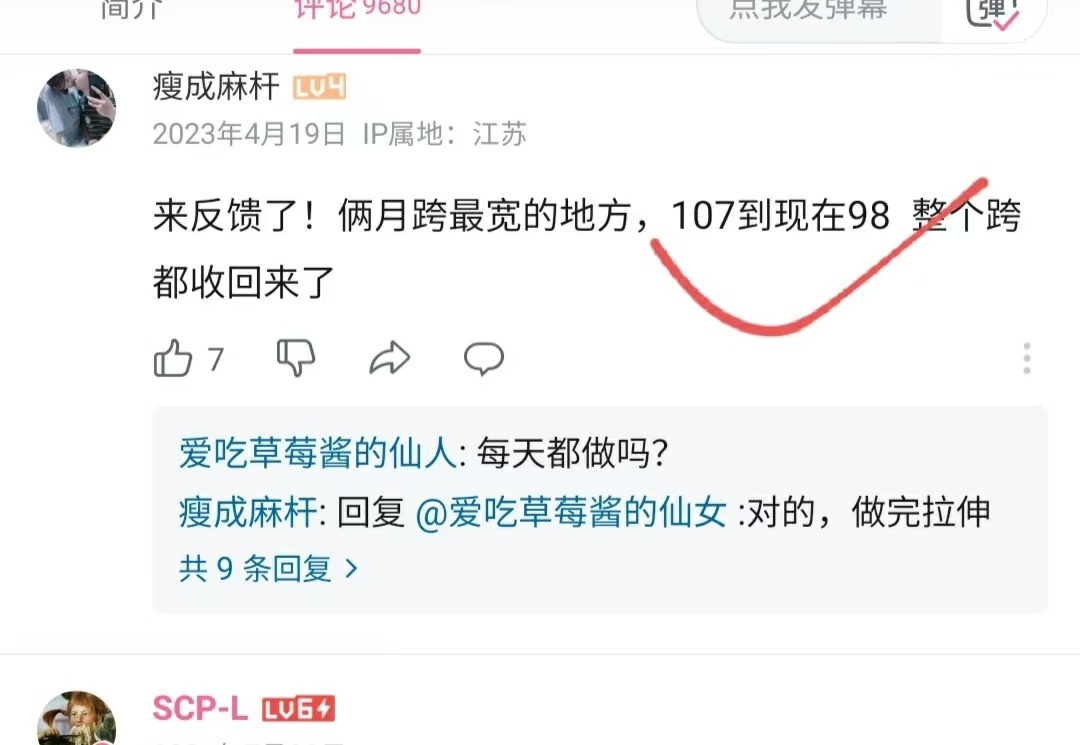Open the three-dot more options menu

pos(1026,358)
